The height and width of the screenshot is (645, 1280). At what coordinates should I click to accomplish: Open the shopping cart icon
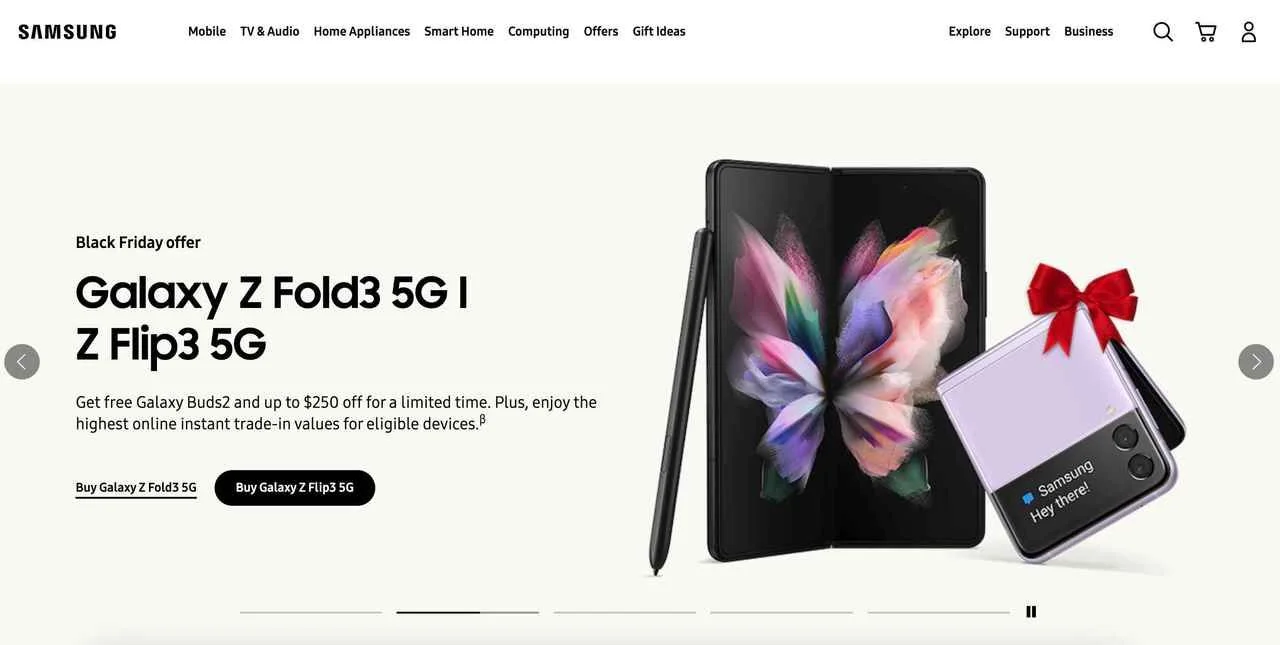(1206, 32)
